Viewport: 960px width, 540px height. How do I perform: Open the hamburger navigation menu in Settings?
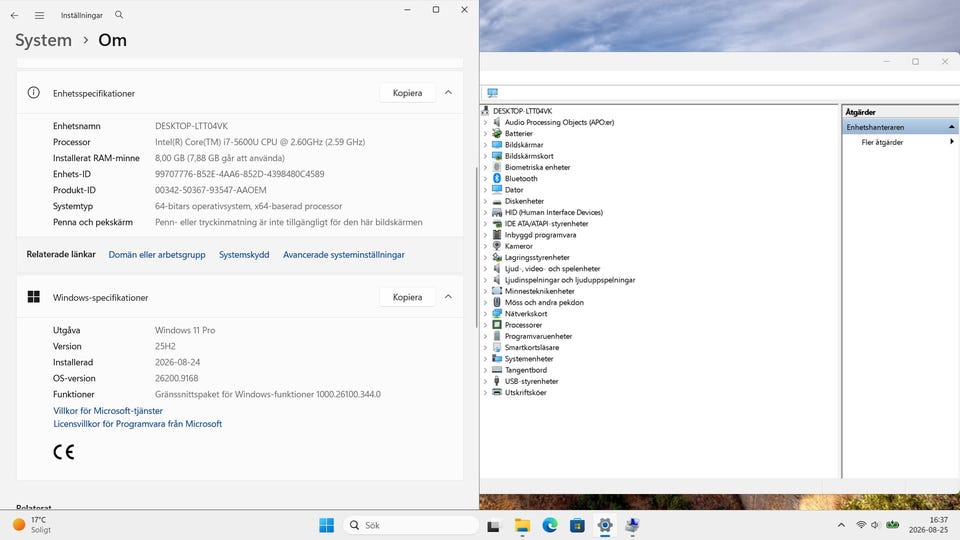coord(39,15)
